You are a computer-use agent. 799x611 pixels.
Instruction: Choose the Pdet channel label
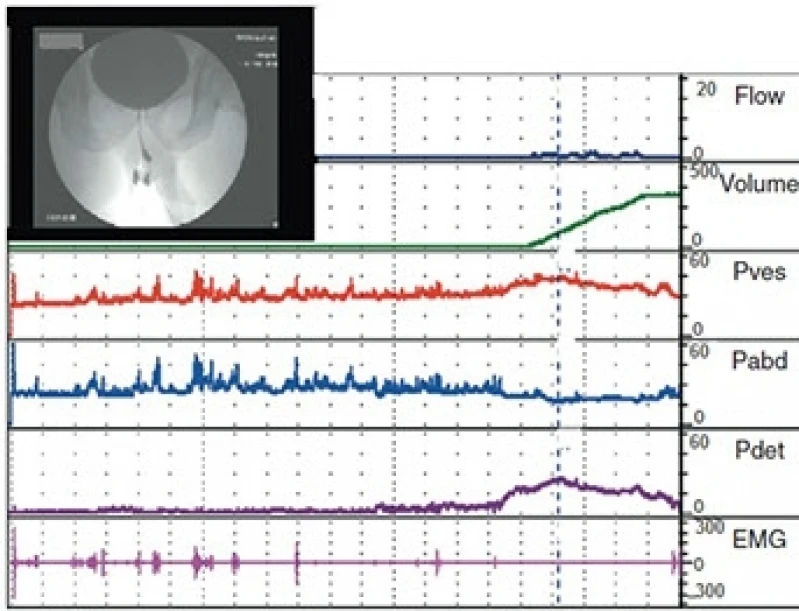[759, 449]
